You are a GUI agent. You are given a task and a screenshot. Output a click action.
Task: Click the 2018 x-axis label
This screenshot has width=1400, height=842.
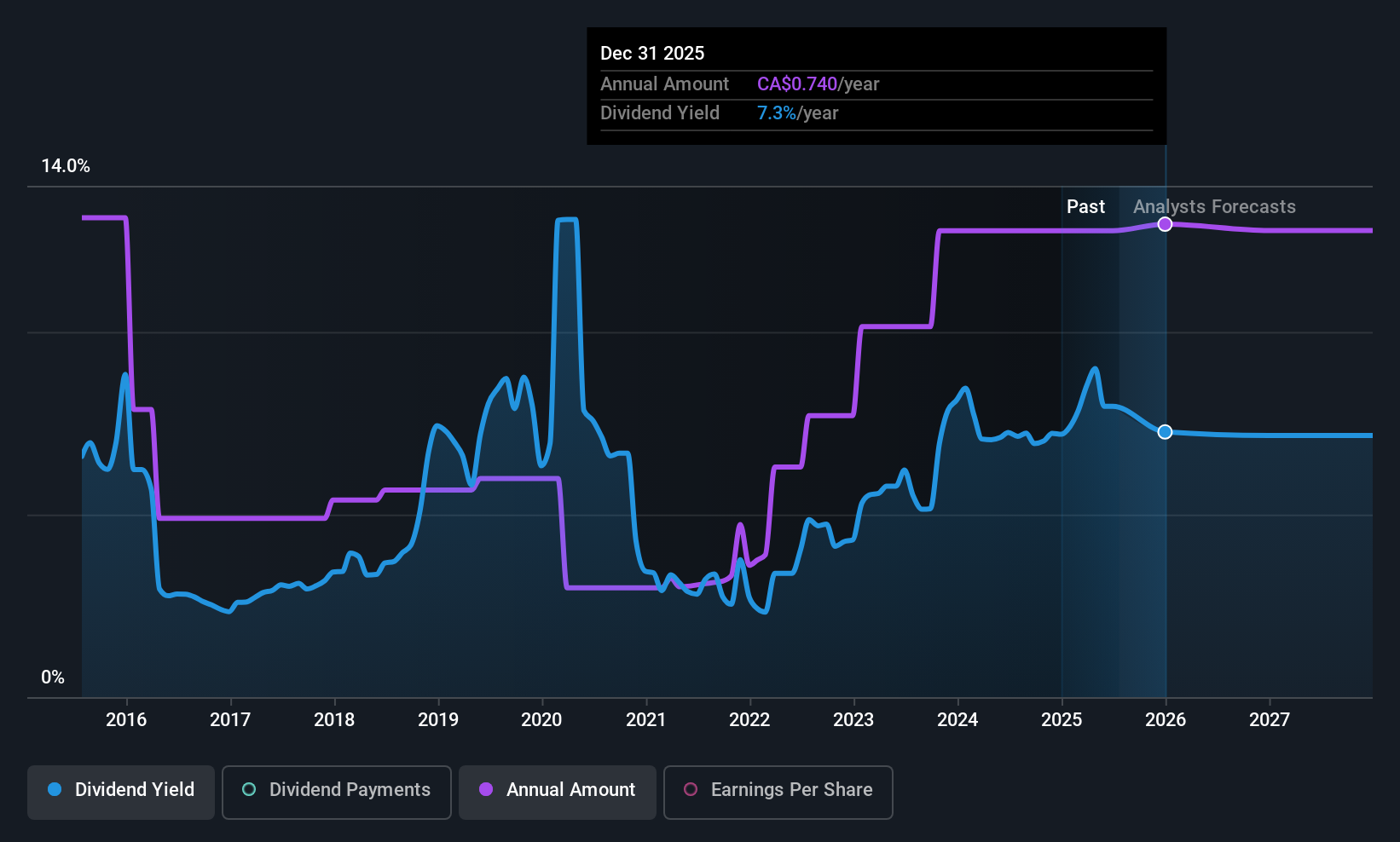click(x=334, y=720)
